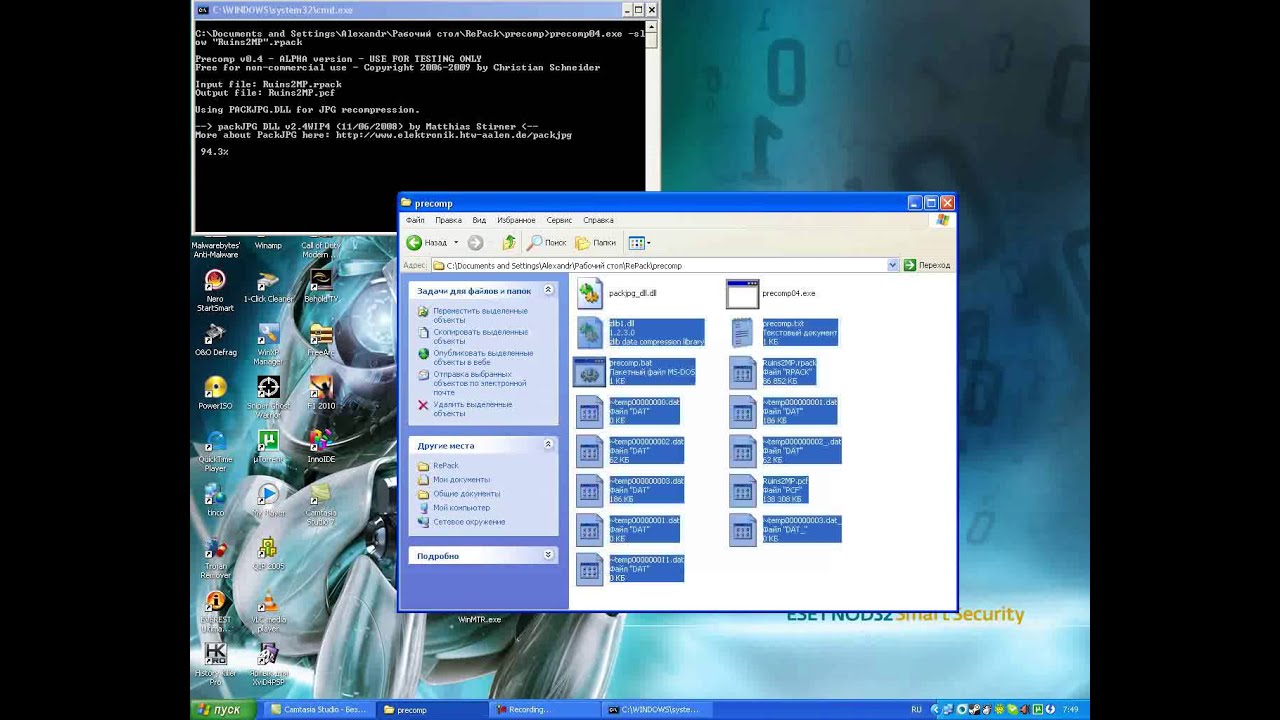Switch to Camtasia Studio taskbar button
This screenshot has height=720, width=1280.
320,709
